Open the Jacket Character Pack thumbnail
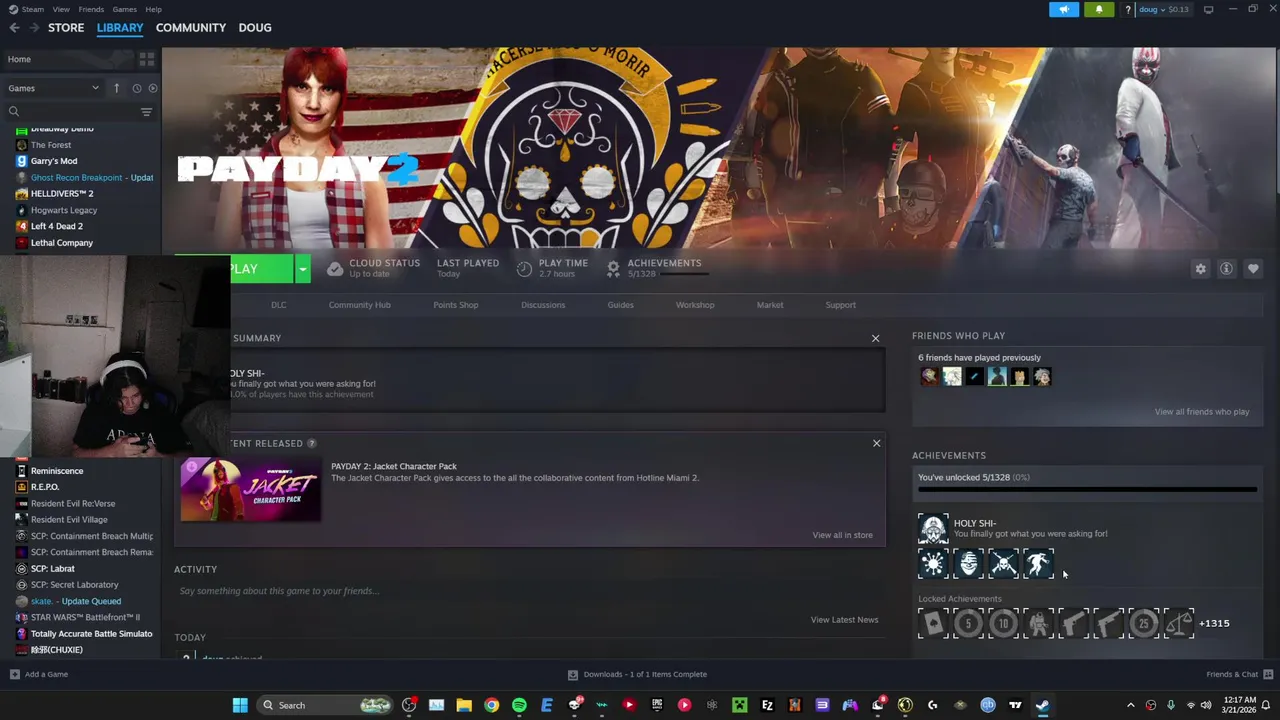The height and width of the screenshot is (720, 1280). coord(250,490)
